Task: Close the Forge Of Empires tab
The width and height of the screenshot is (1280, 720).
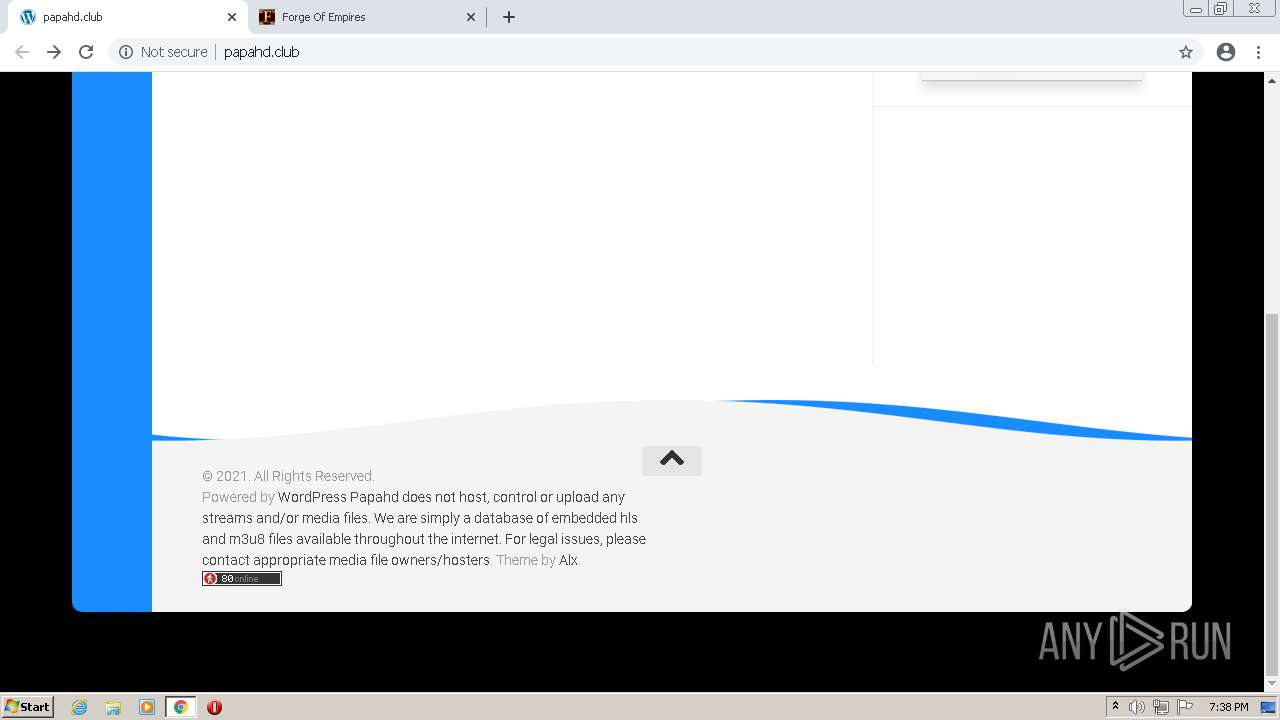Action: pos(471,17)
